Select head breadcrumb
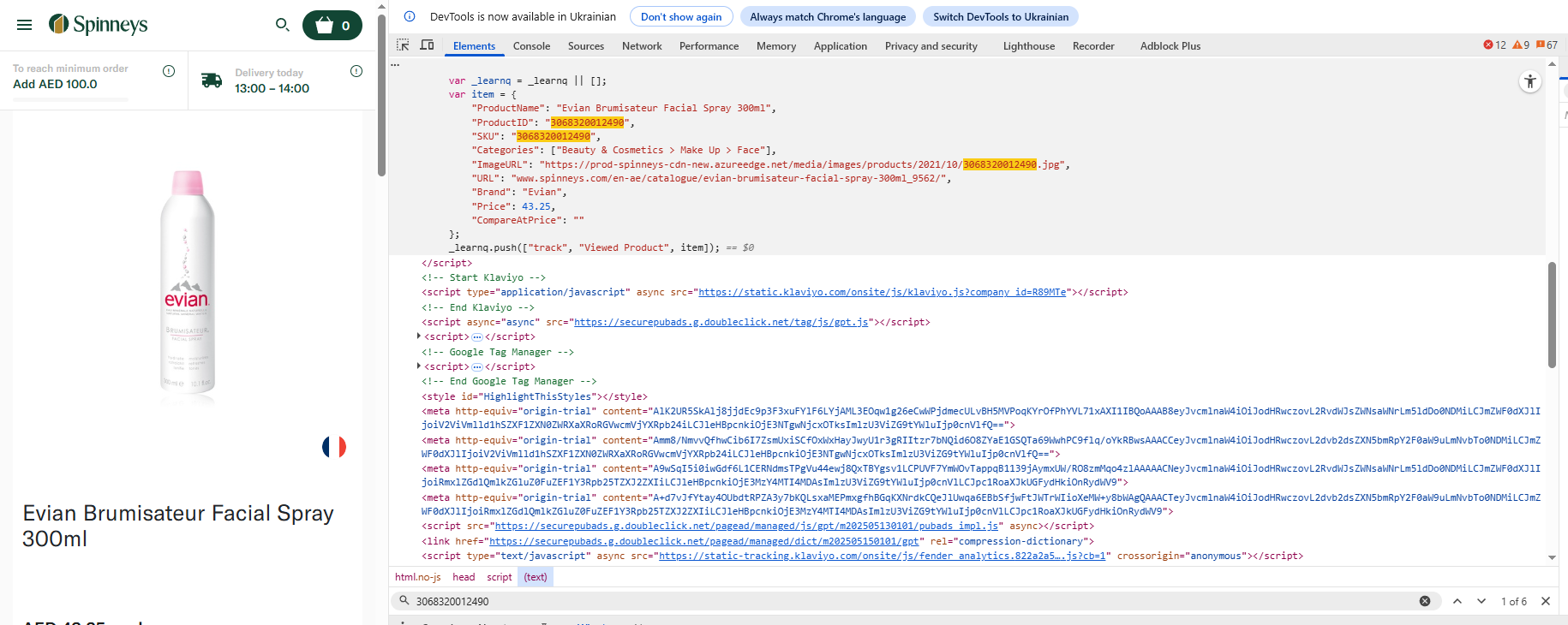Viewport: 1568px width, 625px height. point(464,577)
